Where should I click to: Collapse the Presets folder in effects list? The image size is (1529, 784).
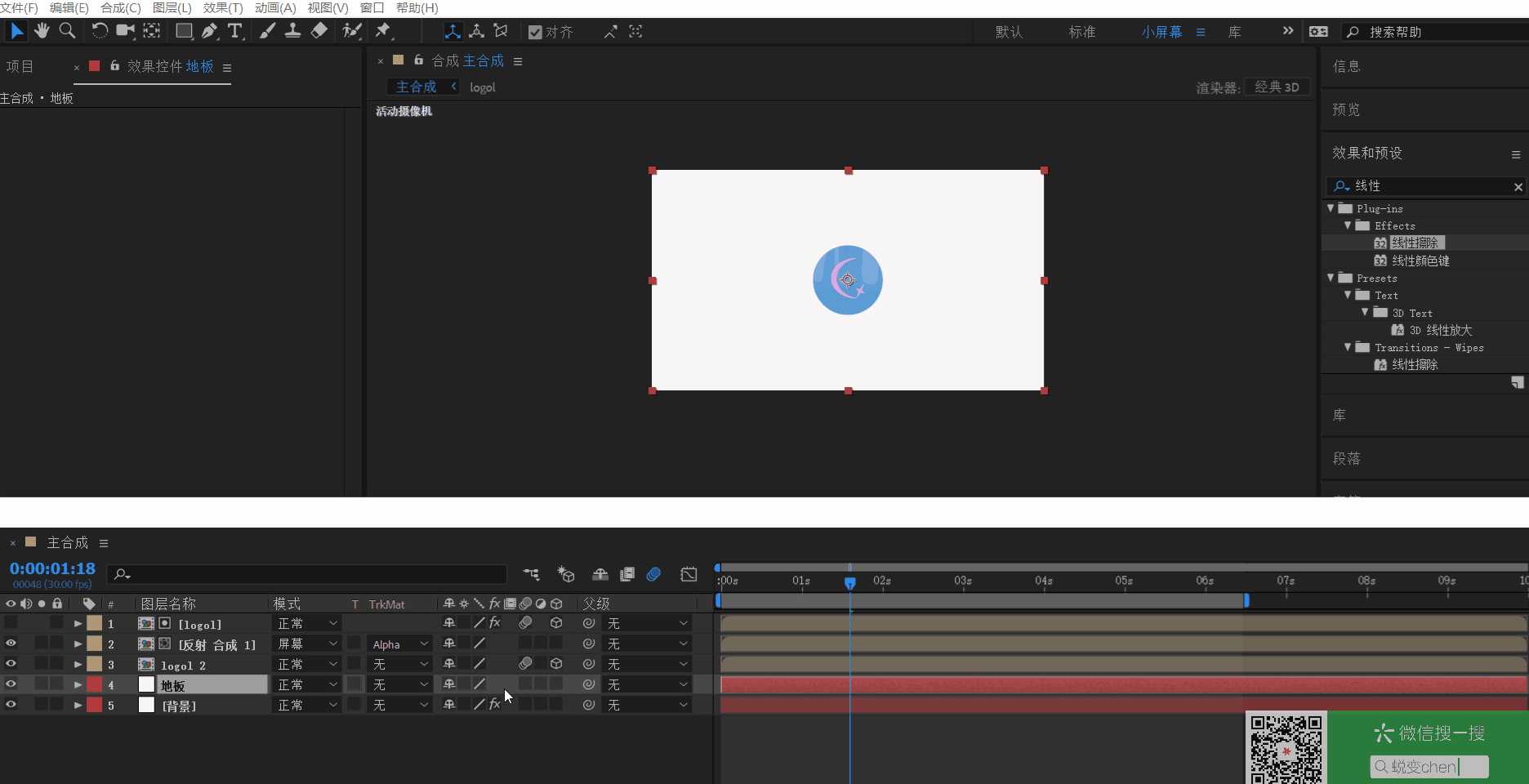click(1331, 278)
